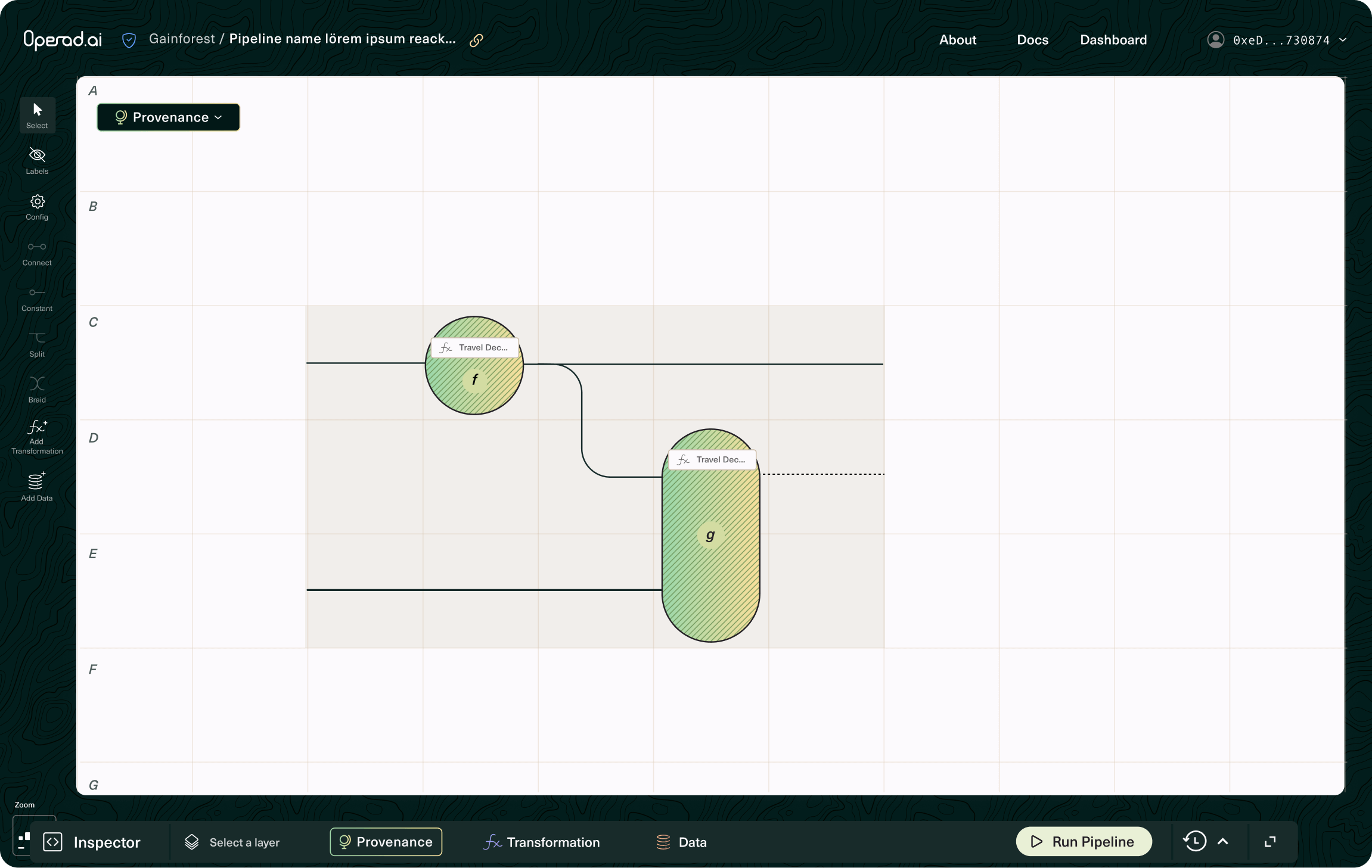Image resolution: width=1372 pixels, height=868 pixels.
Task: Open the Docs link
Action: (1032, 40)
